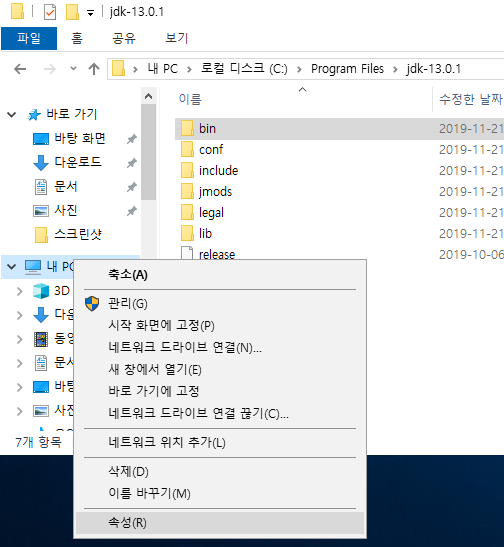
Task: Choose 시작 화면에 고정(P) in context menu
Action: 220,325
